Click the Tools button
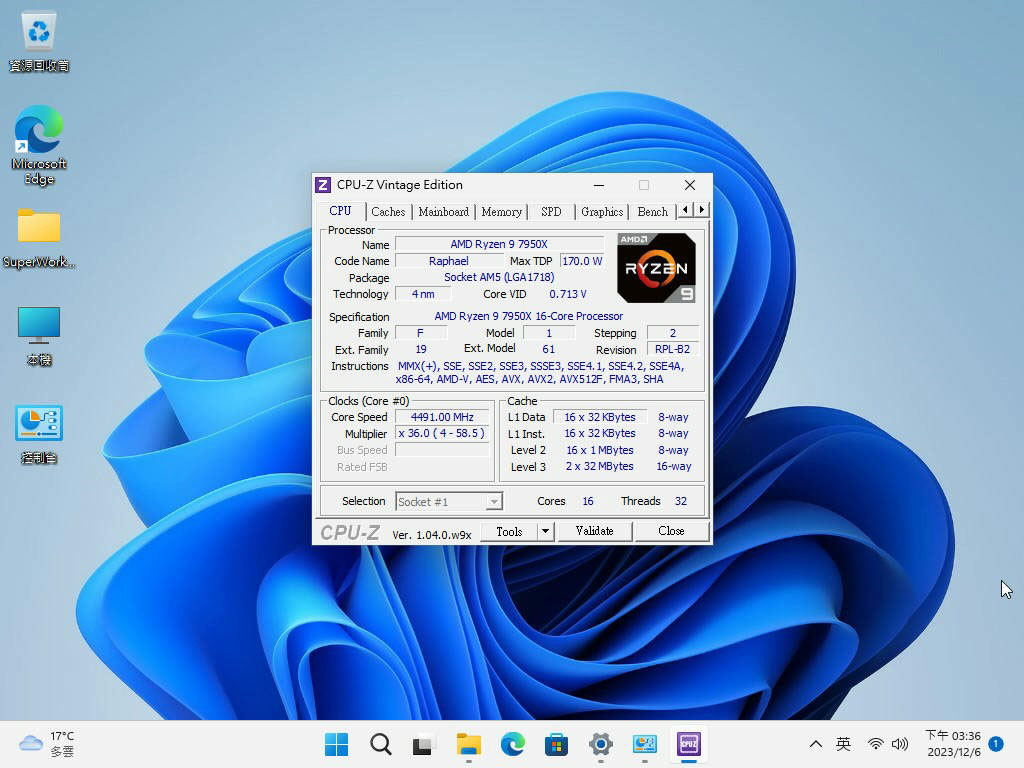 511,531
